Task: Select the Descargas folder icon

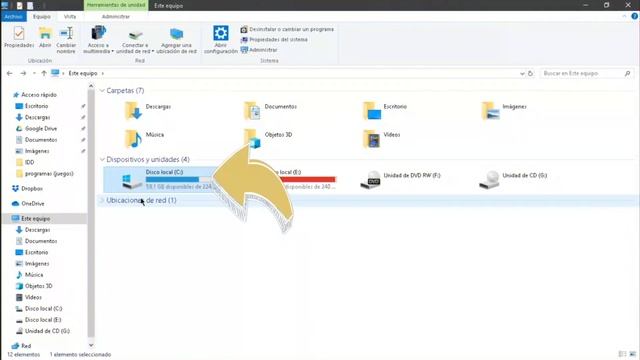Action: point(133,111)
